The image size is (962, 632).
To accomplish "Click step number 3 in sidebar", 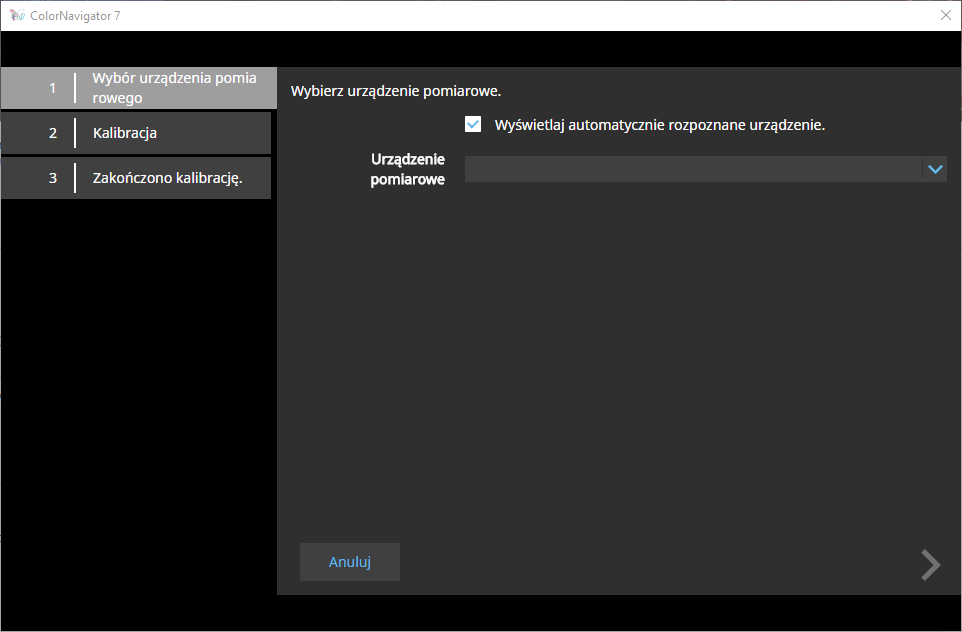I will (x=53, y=178).
